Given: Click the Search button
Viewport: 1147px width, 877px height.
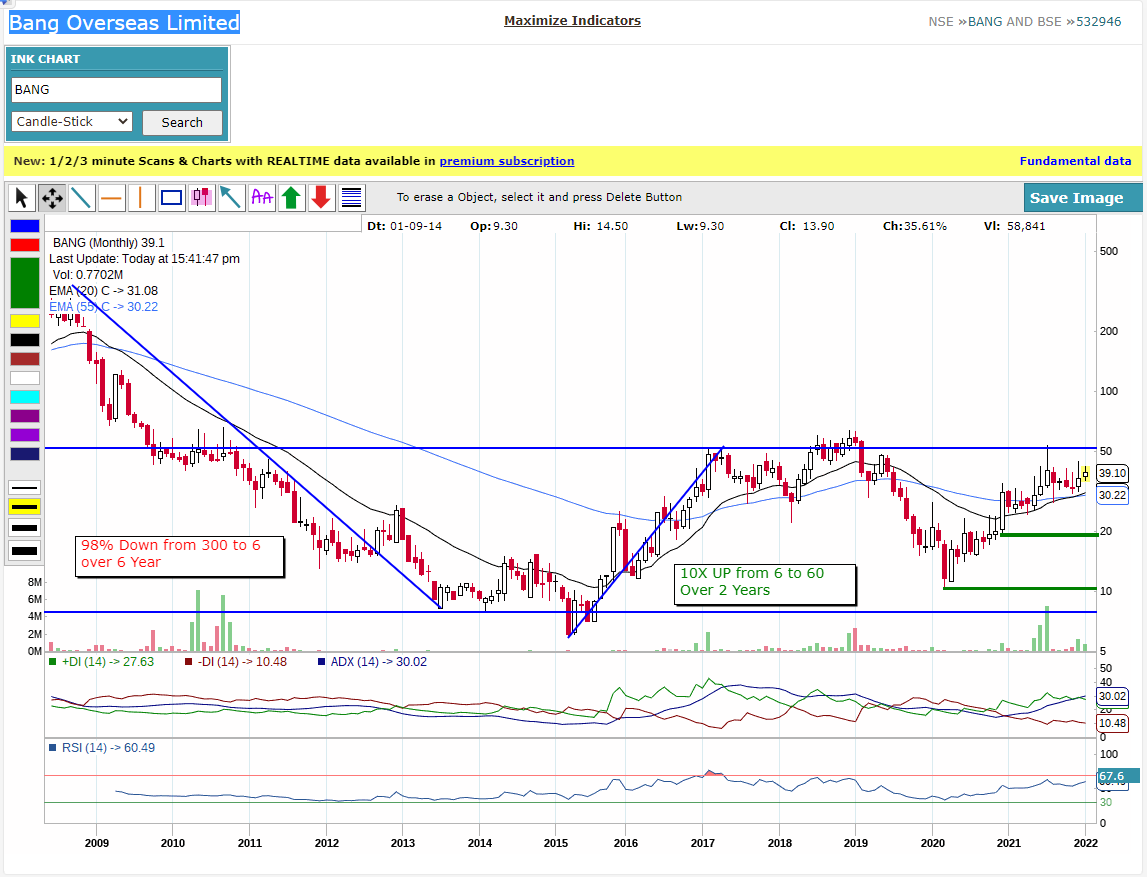Looking at the screenshot, I should tap(182, 122).
